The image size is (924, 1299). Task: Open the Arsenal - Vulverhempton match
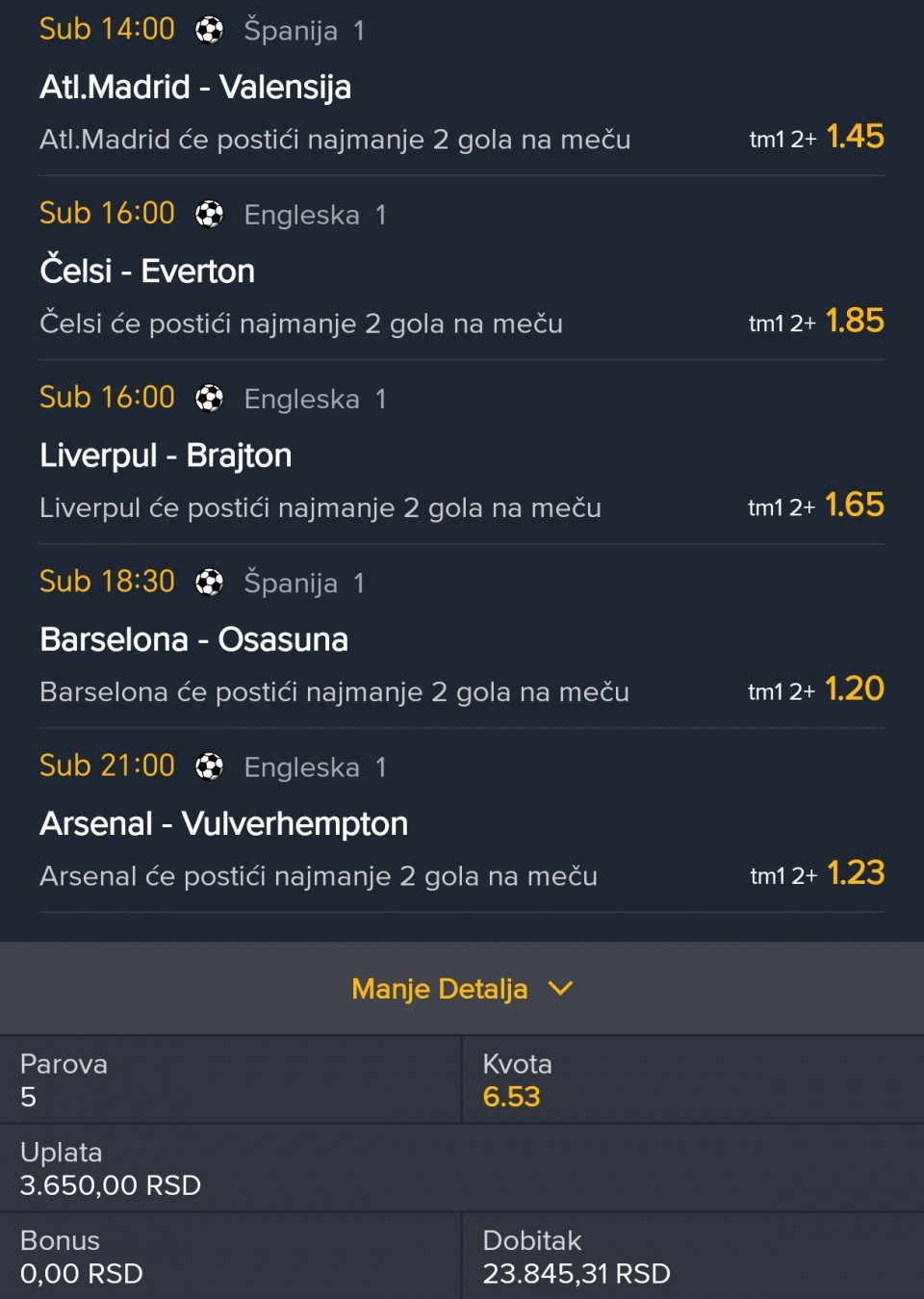point(223,824)
